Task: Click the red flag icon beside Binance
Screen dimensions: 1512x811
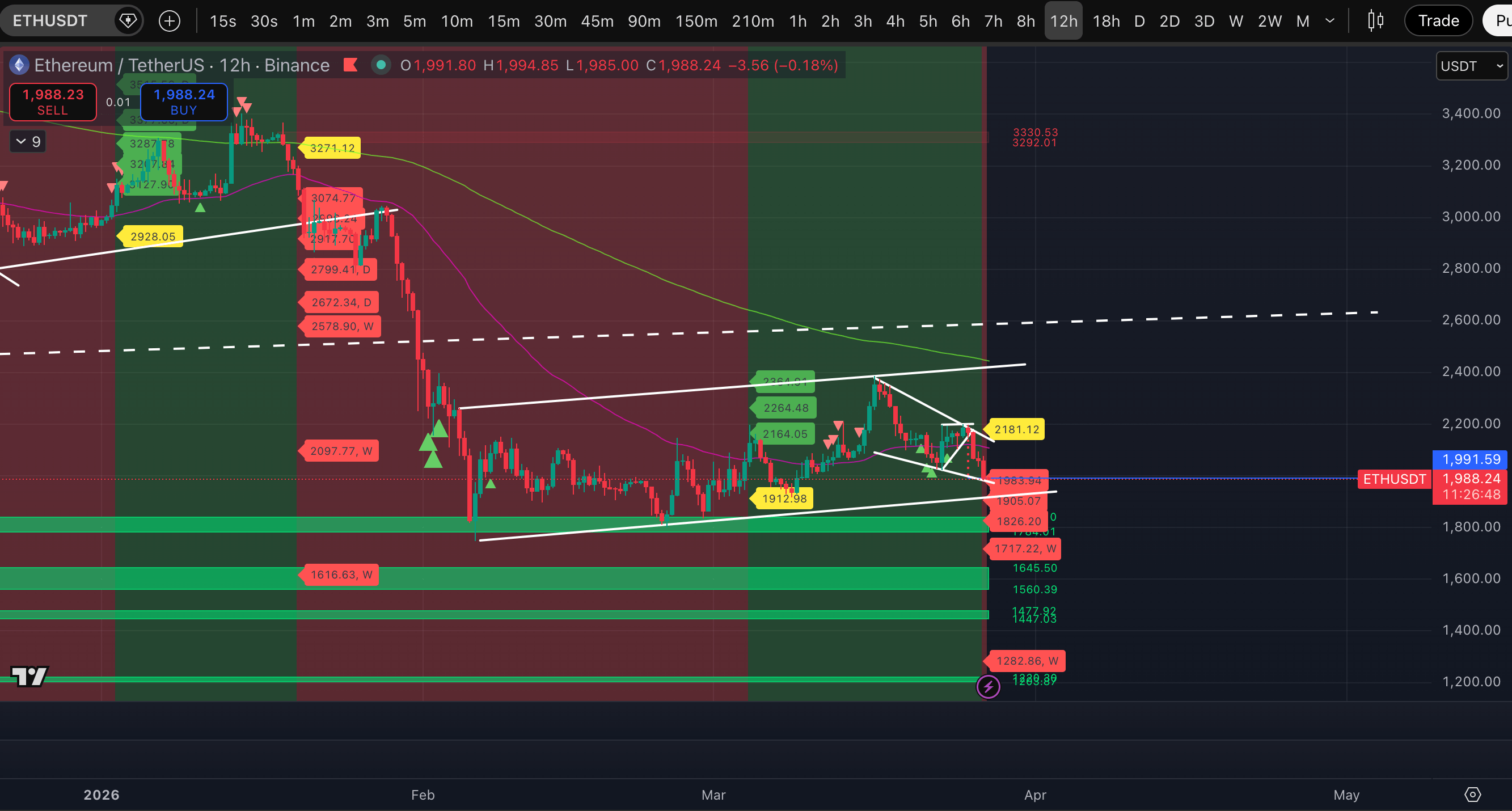Action: click(350, 65)
